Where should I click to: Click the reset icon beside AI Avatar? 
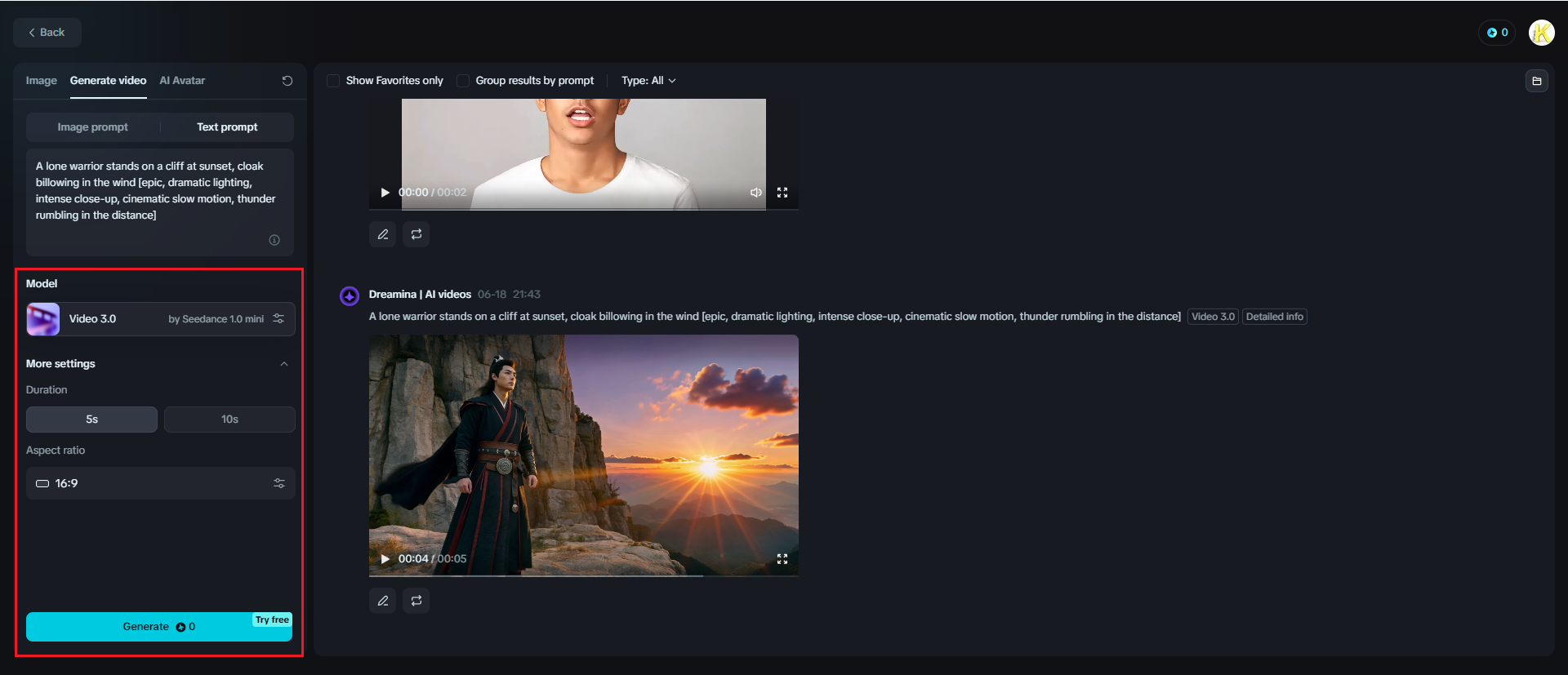tap(287, 81)
